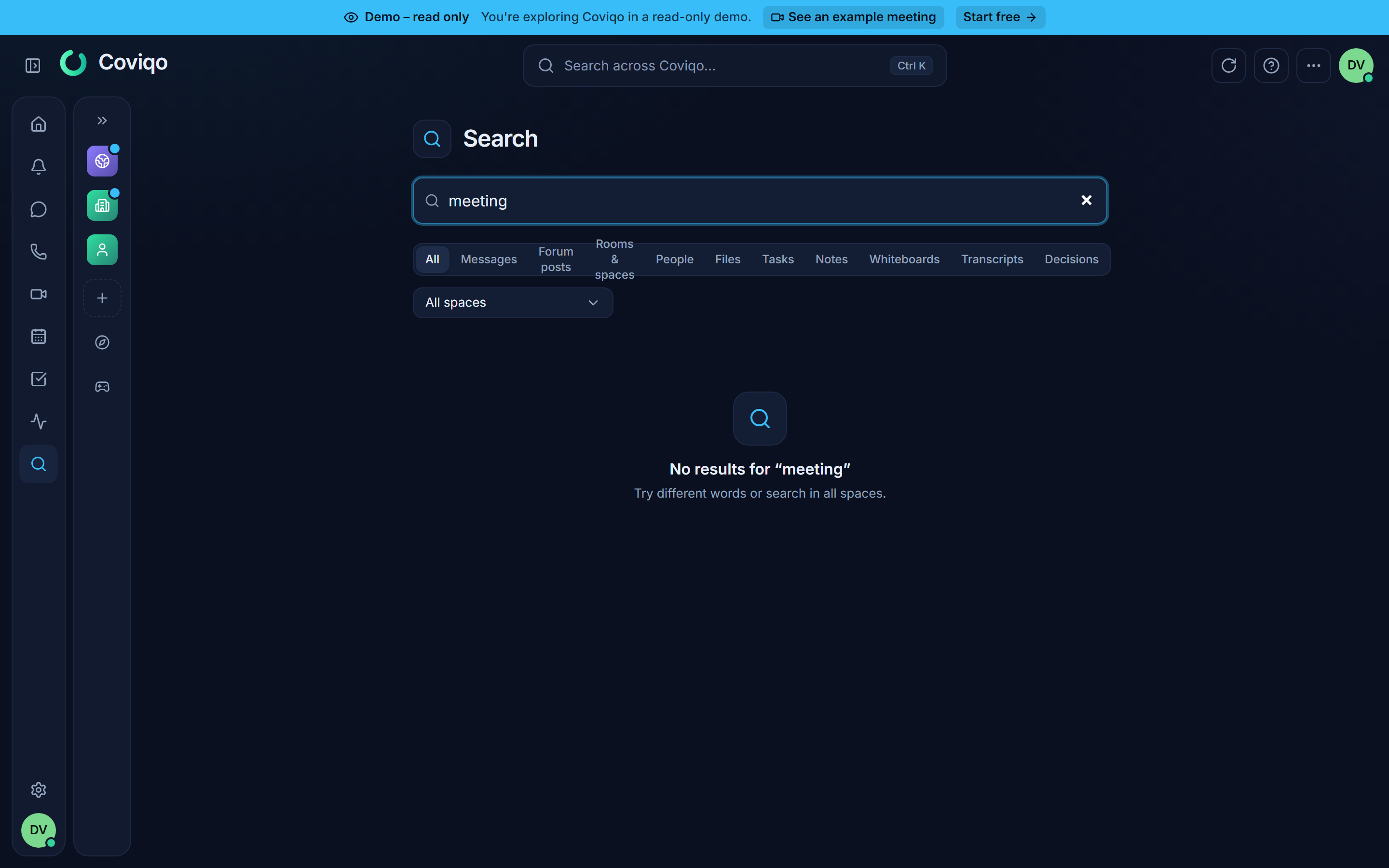Image resolution: width=1389 pixels, height=868 pixels.
Task: Switch to the Transcripts tab
Action: pyautogui.click(x=993, y=259)
